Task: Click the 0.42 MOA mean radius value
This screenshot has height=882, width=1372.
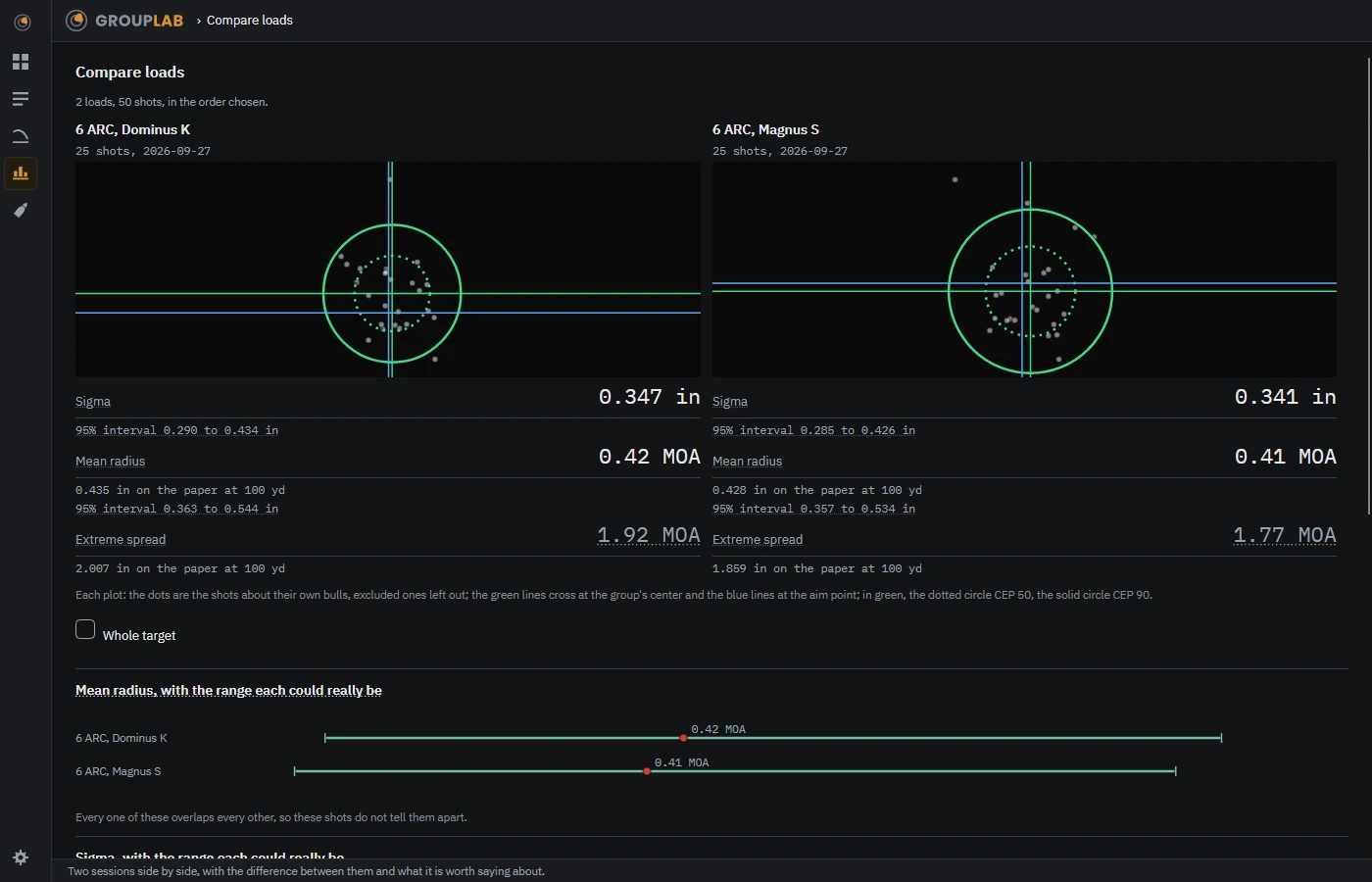Action: click(x=650, y=457)
